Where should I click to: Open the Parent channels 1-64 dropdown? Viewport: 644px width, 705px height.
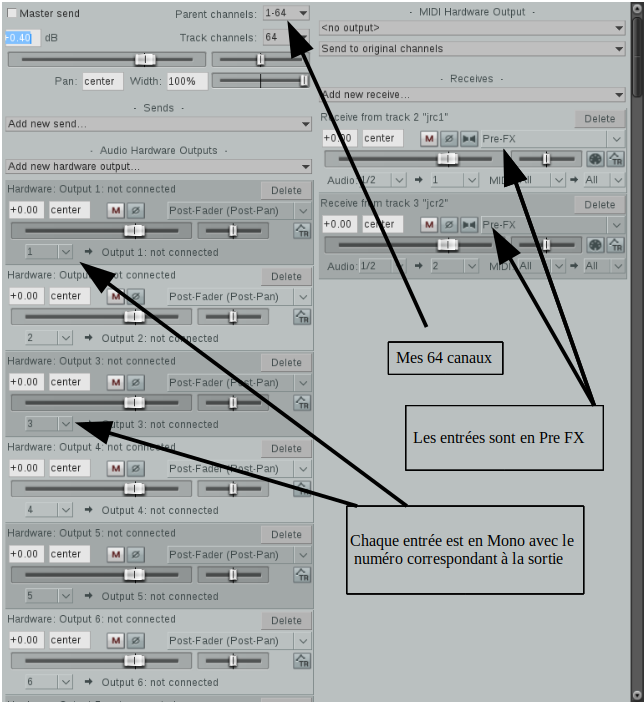point(286,13)
